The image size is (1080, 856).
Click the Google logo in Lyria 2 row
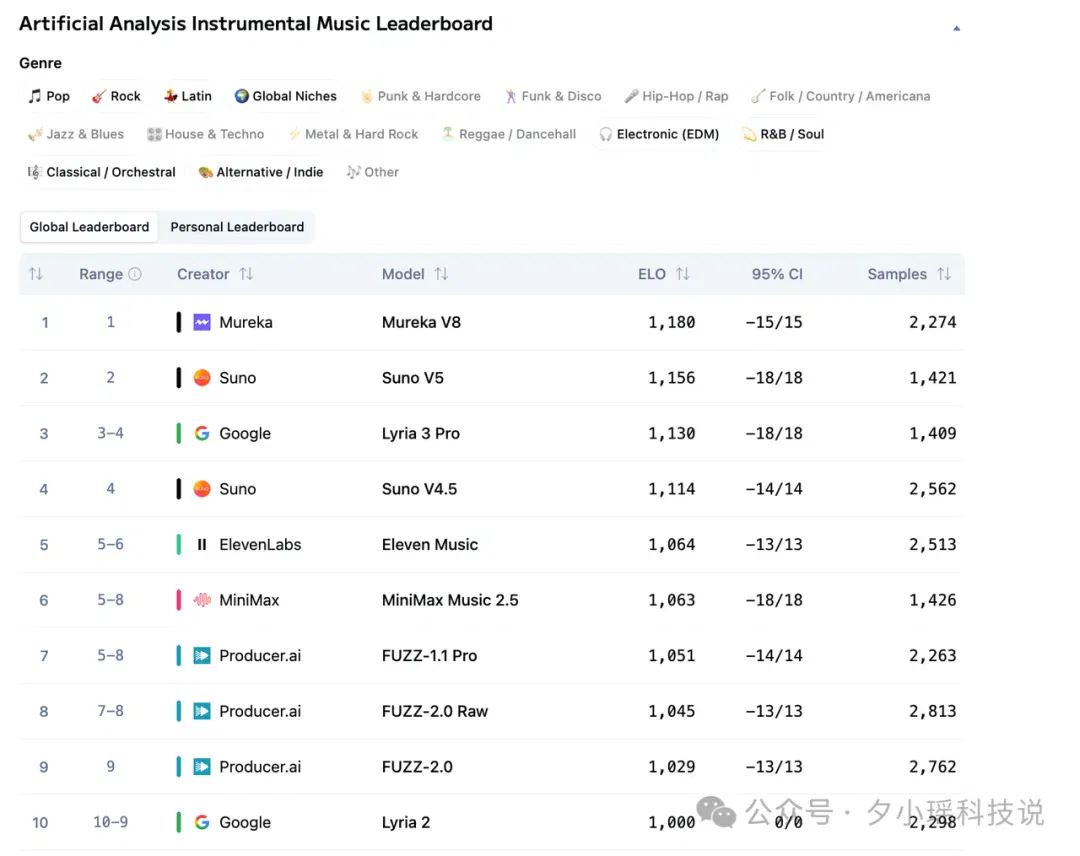point(202,822)
